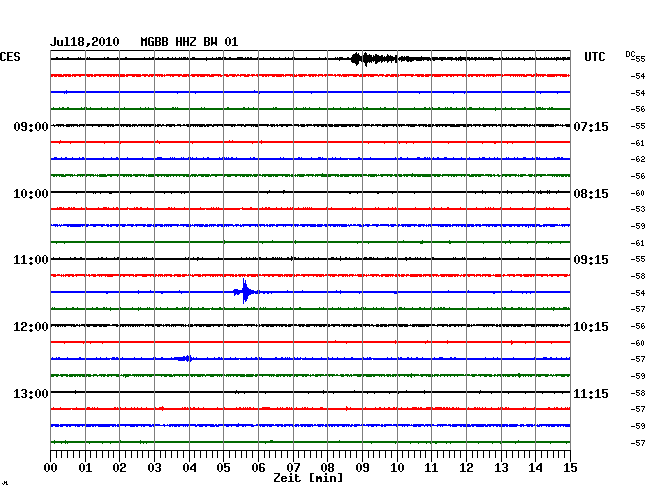Select the 09:00 local time label
The width and height of the screenshot is (650, 494).
tap(31, 126)
